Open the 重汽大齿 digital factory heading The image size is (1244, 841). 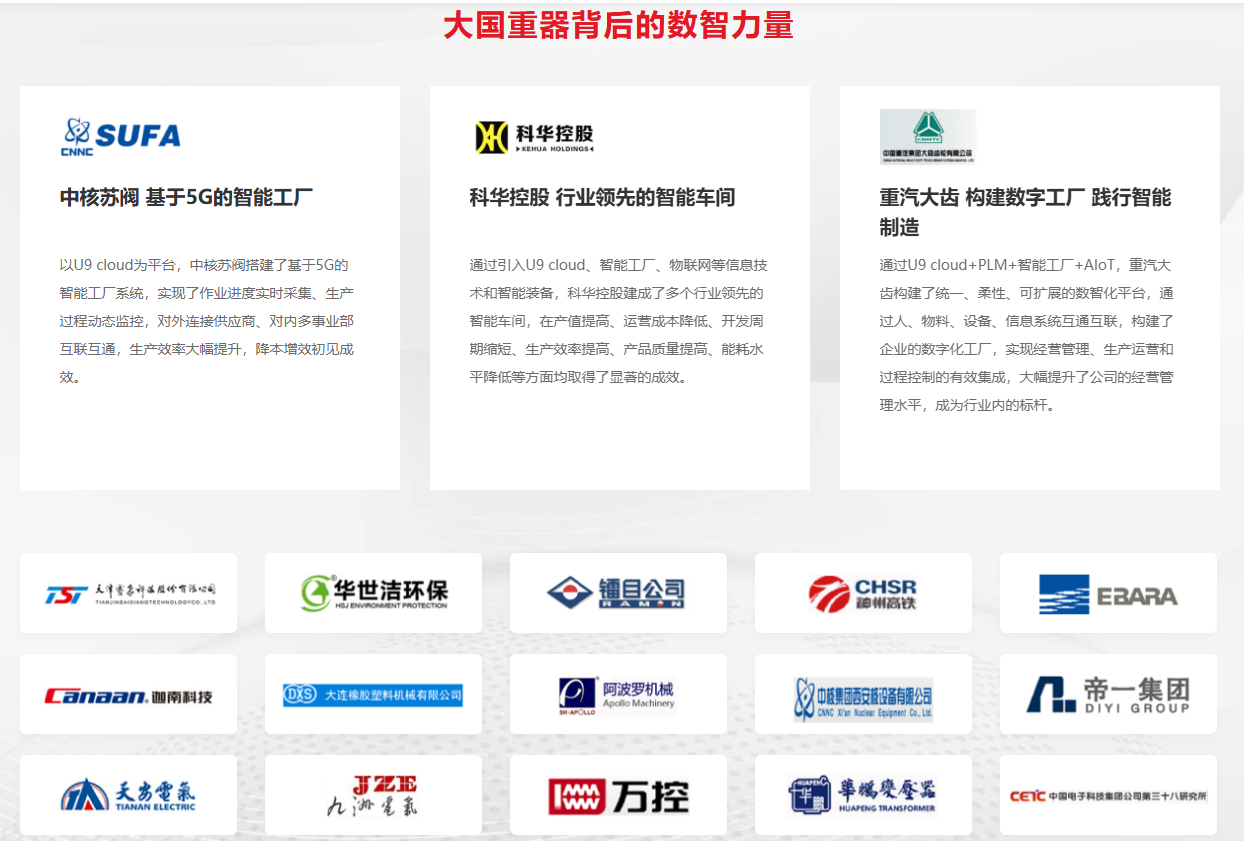(1025, 212)
